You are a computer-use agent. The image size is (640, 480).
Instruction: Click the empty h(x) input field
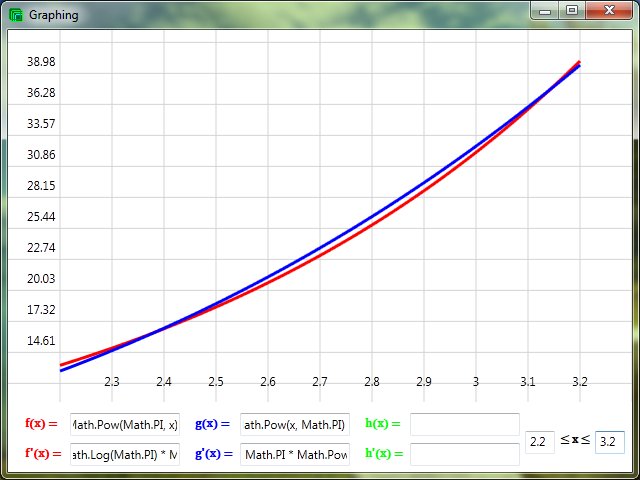click(465, 424)
